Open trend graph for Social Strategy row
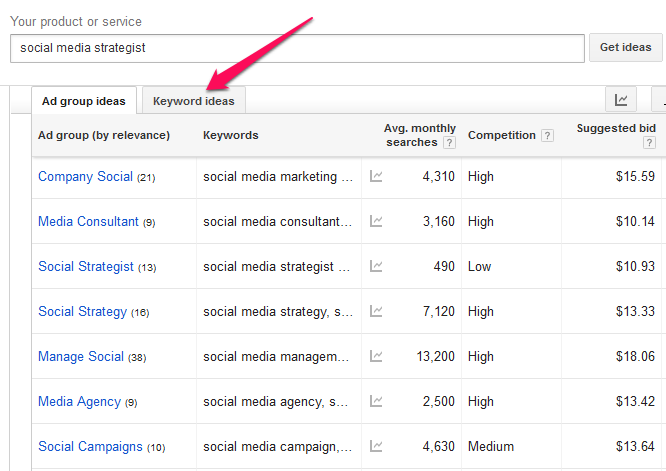Viewport: 666px width, 471px height. point(376,311)
